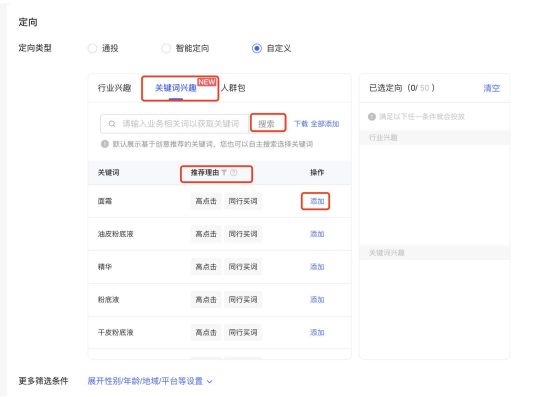Click the 同行买词 tag in 粉底液 row
The height and width of the screenshot is (397, 552).
pyautogui.click(x=243, y=300)
